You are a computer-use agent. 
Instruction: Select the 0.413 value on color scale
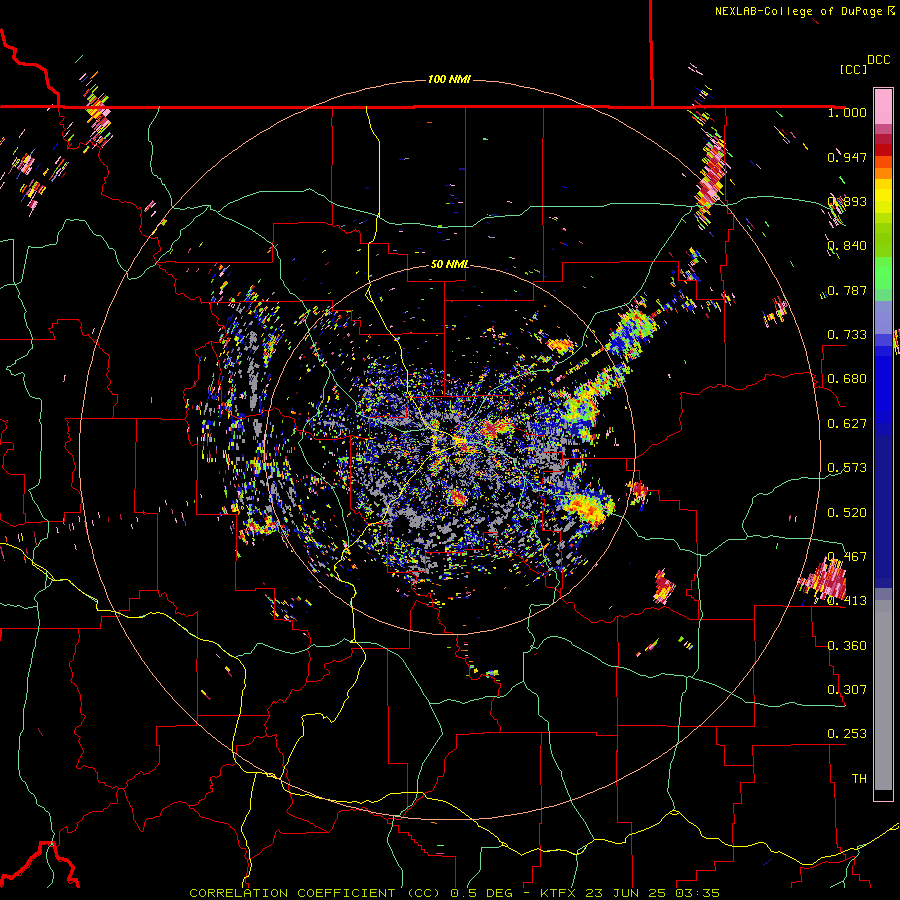coord(847,601)
